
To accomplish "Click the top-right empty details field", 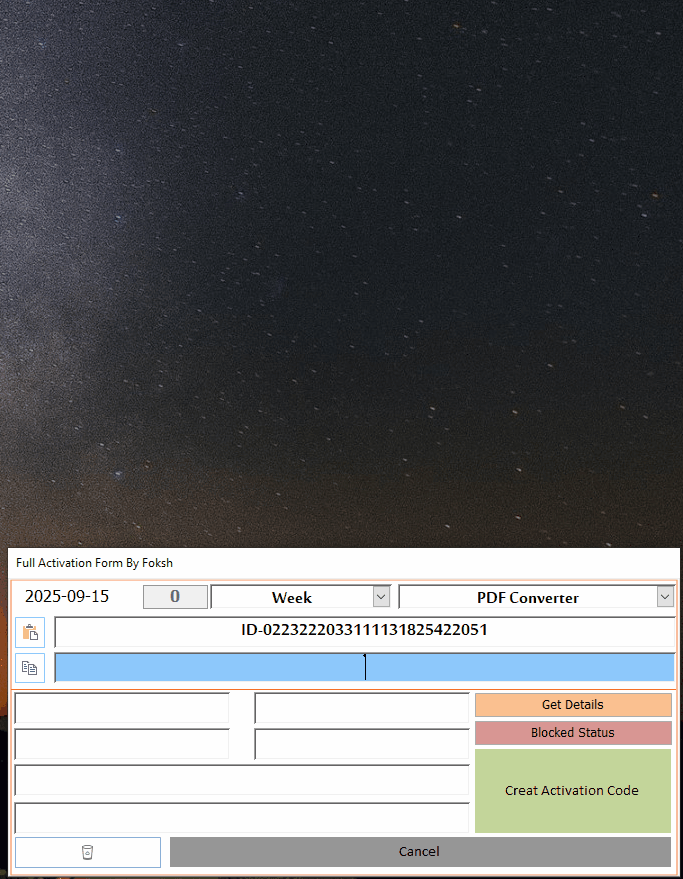I will (361, 708).
